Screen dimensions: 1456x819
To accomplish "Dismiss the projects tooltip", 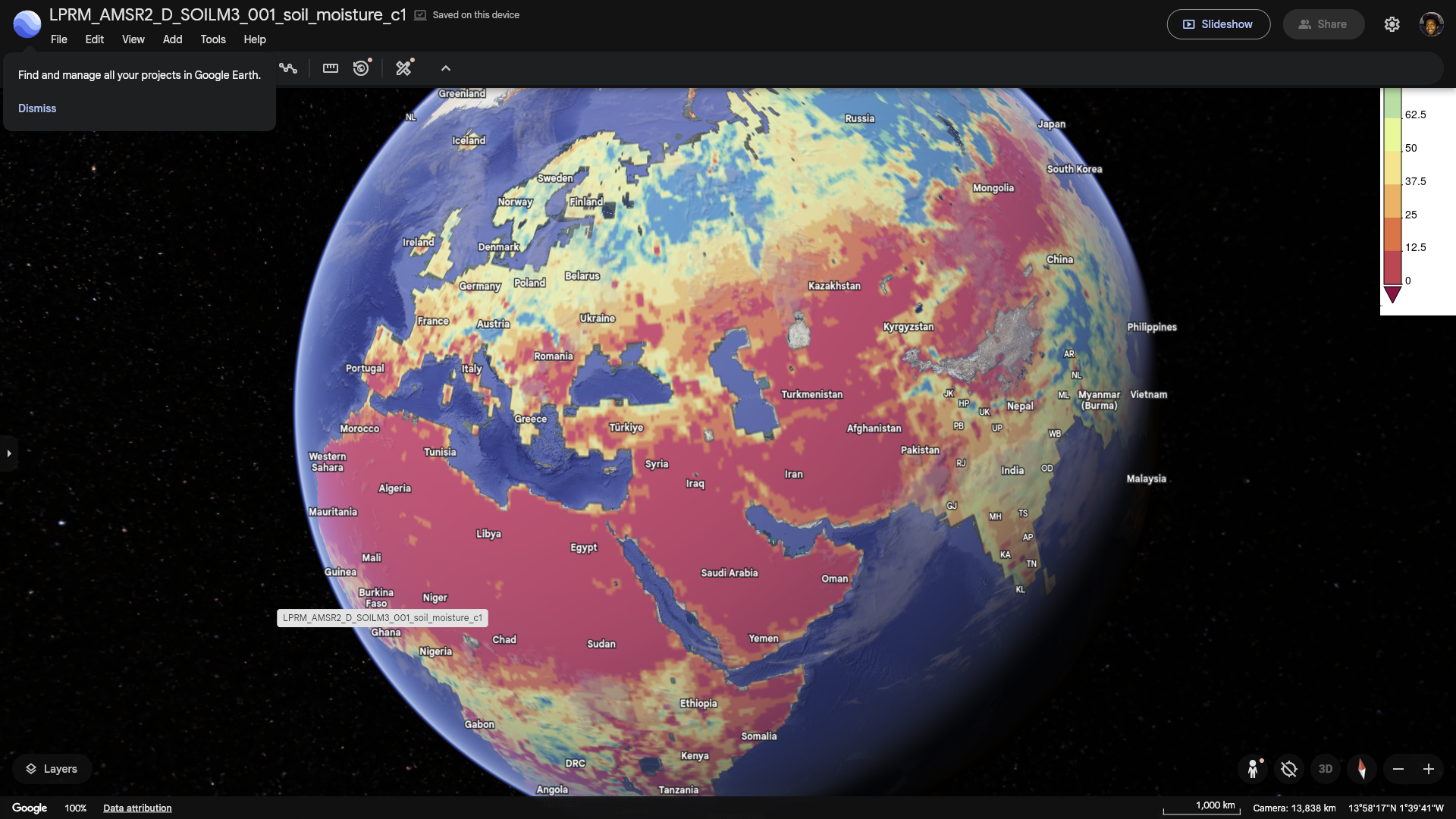I will [x=37, y=108].
